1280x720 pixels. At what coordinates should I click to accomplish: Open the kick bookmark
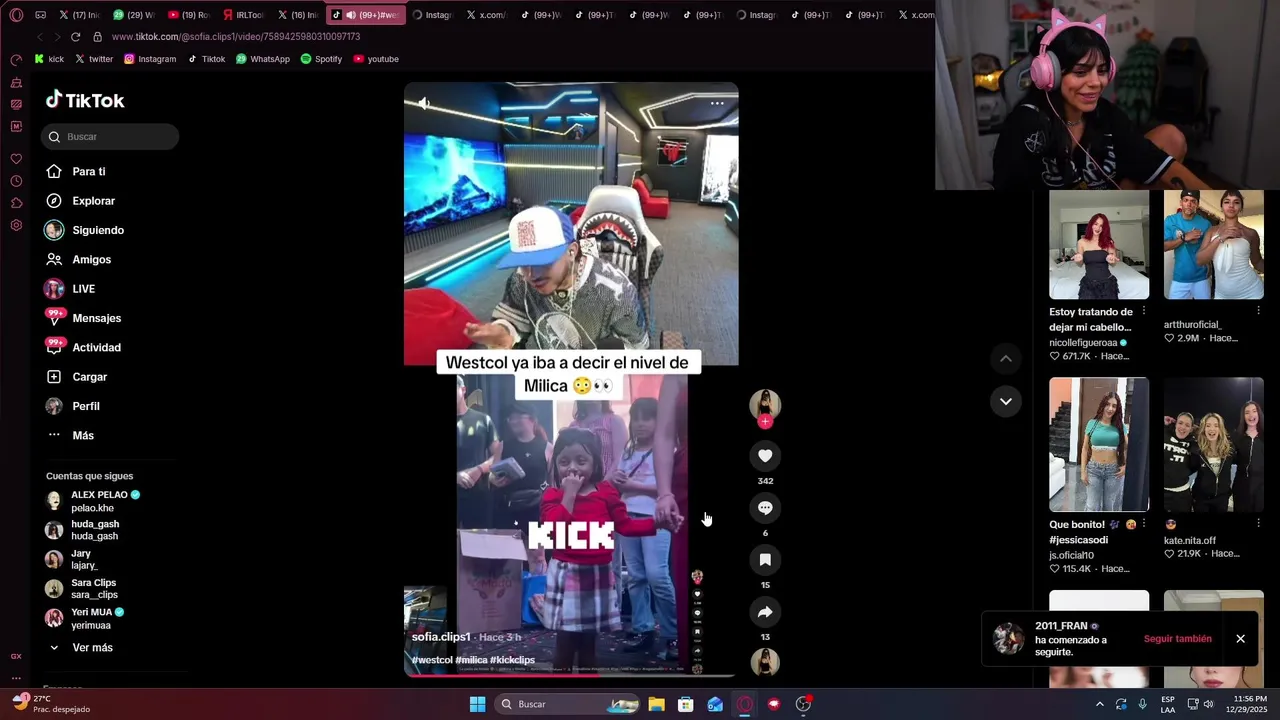49,59
